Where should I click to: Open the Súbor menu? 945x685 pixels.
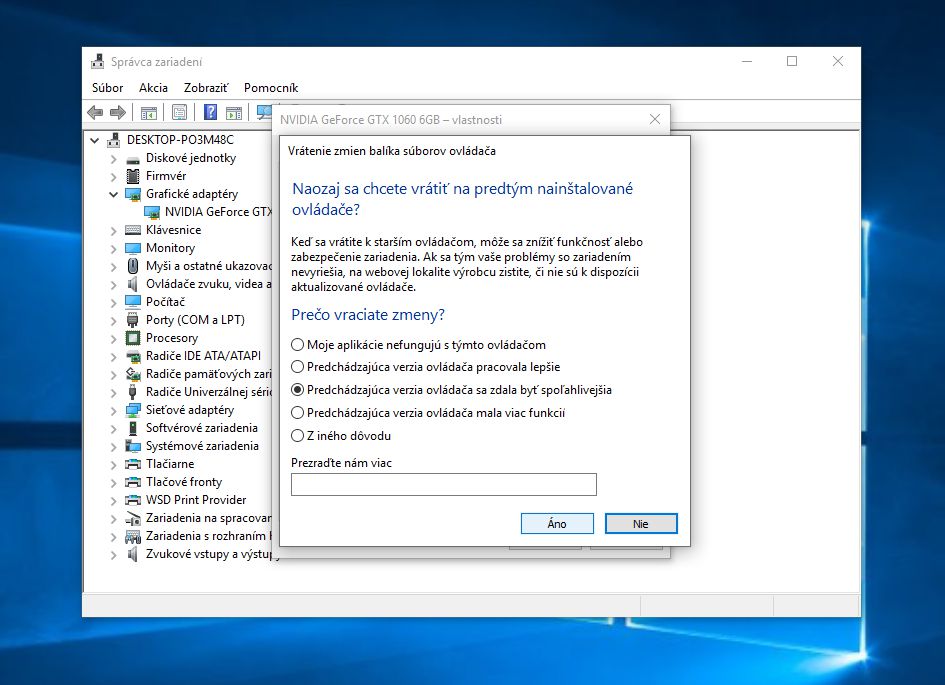coord(107,88)
